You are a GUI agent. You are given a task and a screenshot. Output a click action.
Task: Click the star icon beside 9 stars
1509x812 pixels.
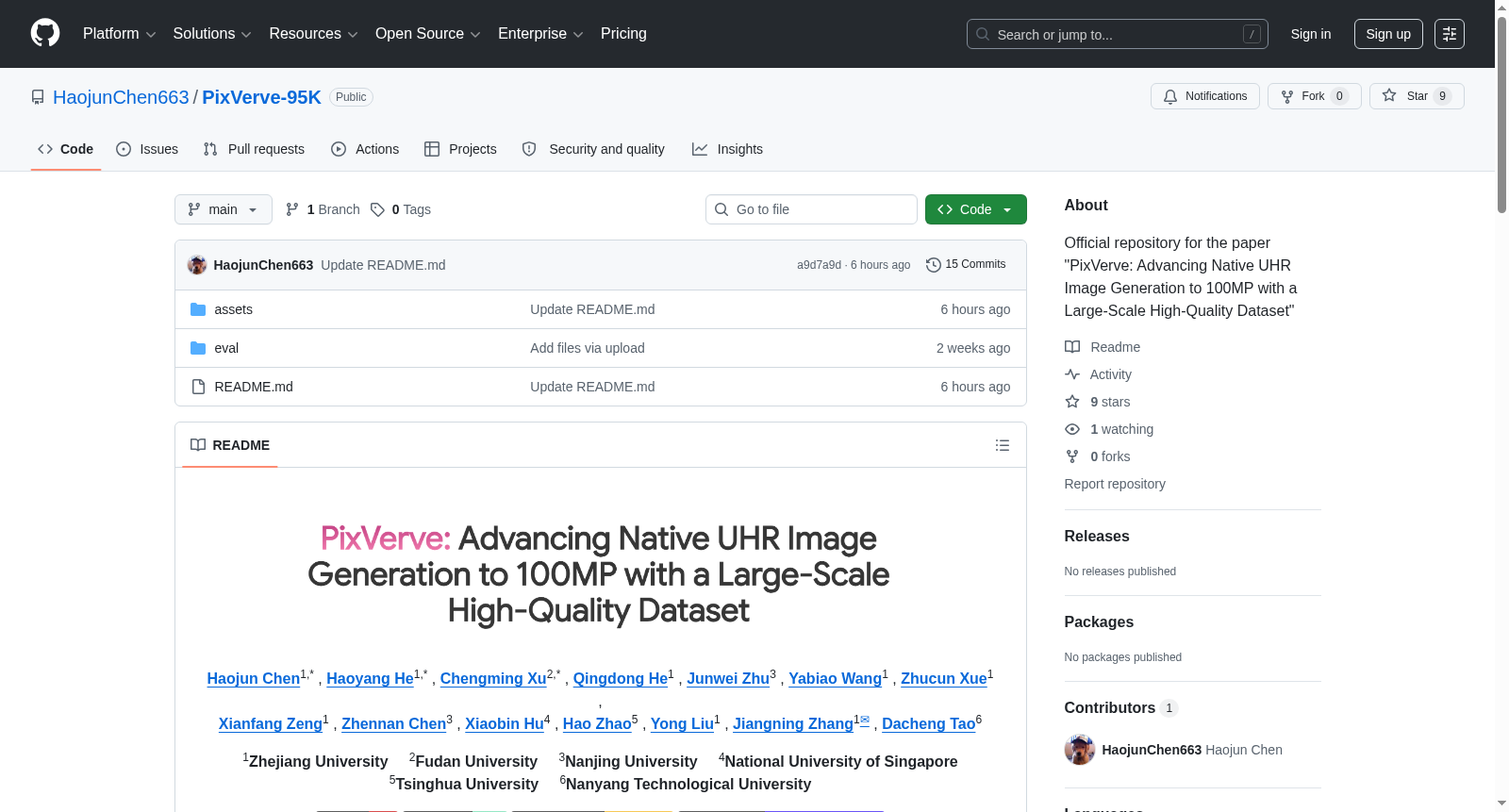click(1072, 402)
